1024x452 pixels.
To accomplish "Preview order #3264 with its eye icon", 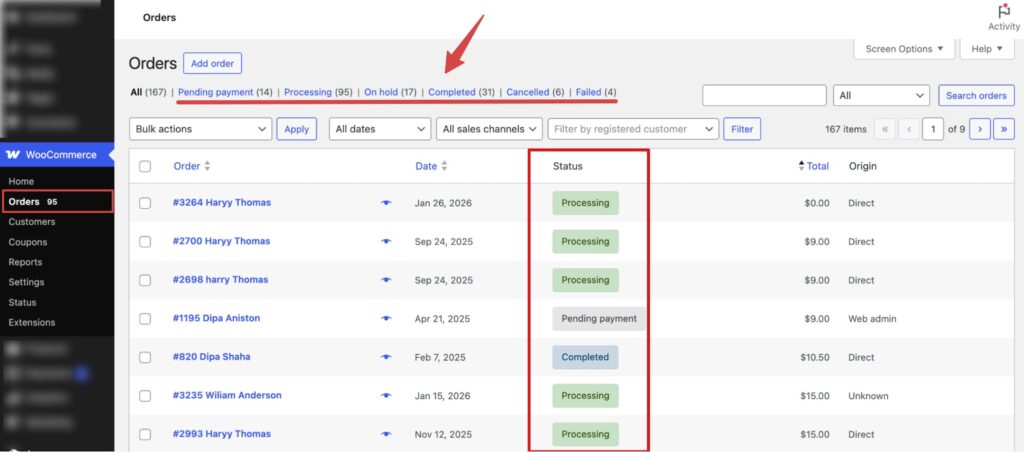I will point(386,202).
